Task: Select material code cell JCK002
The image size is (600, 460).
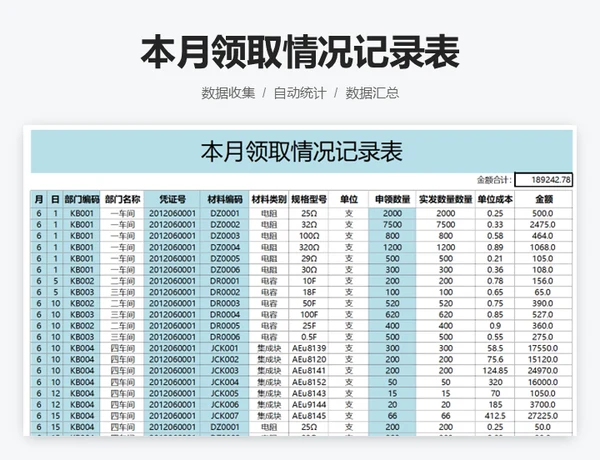Action: [225, 359]
